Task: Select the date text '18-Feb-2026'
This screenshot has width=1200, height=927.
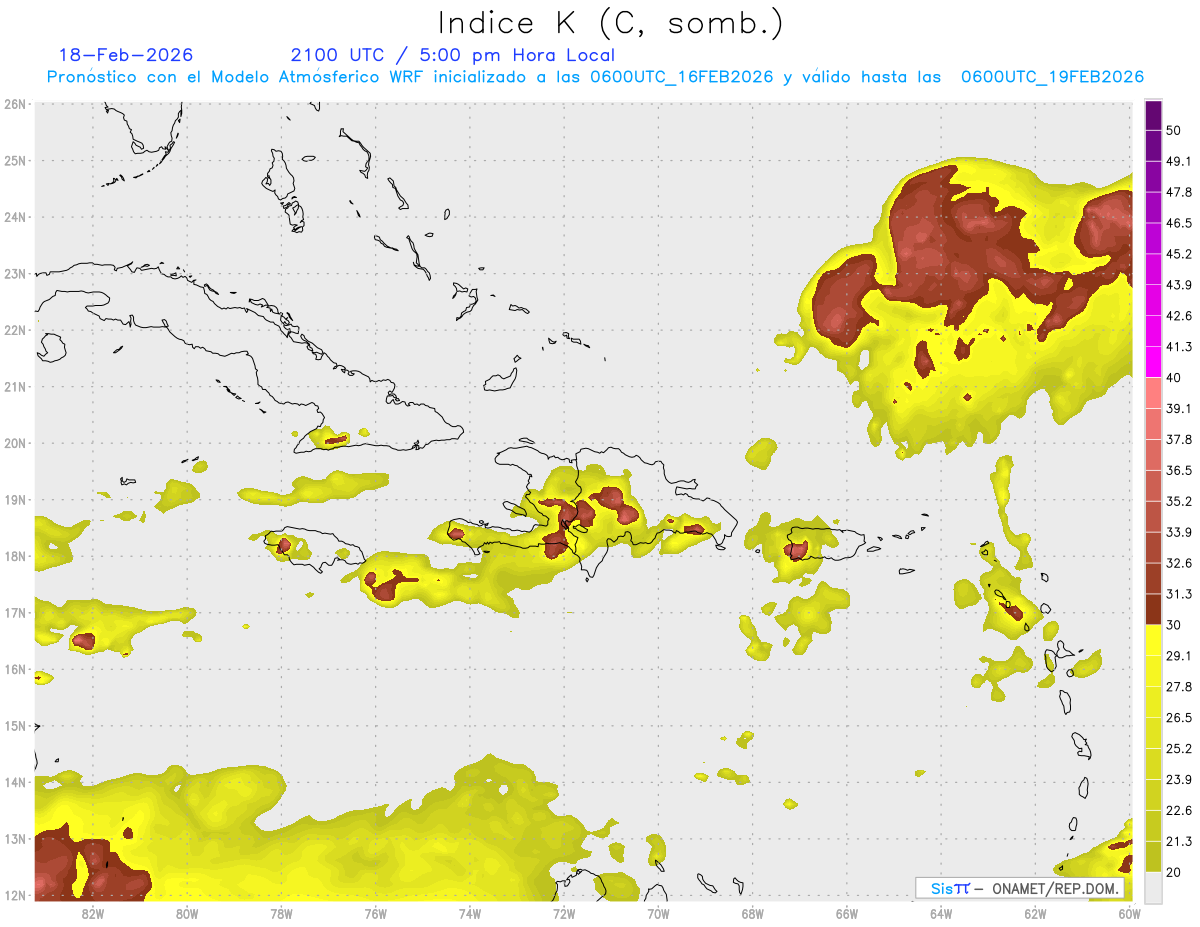Action: (126, 55)
